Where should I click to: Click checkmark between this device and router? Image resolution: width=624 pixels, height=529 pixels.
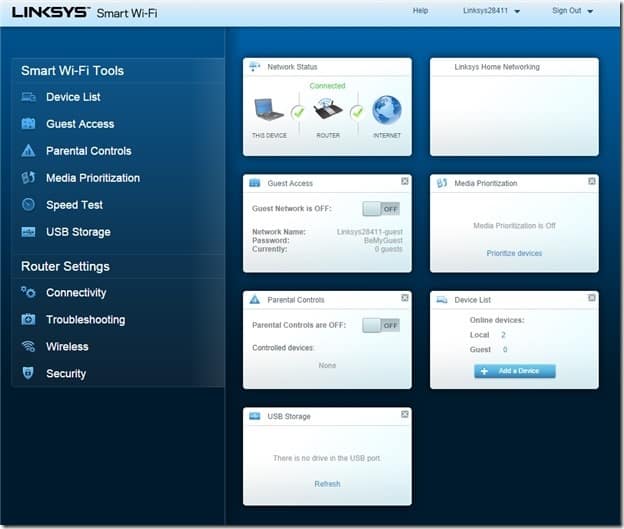pos(298,112)
